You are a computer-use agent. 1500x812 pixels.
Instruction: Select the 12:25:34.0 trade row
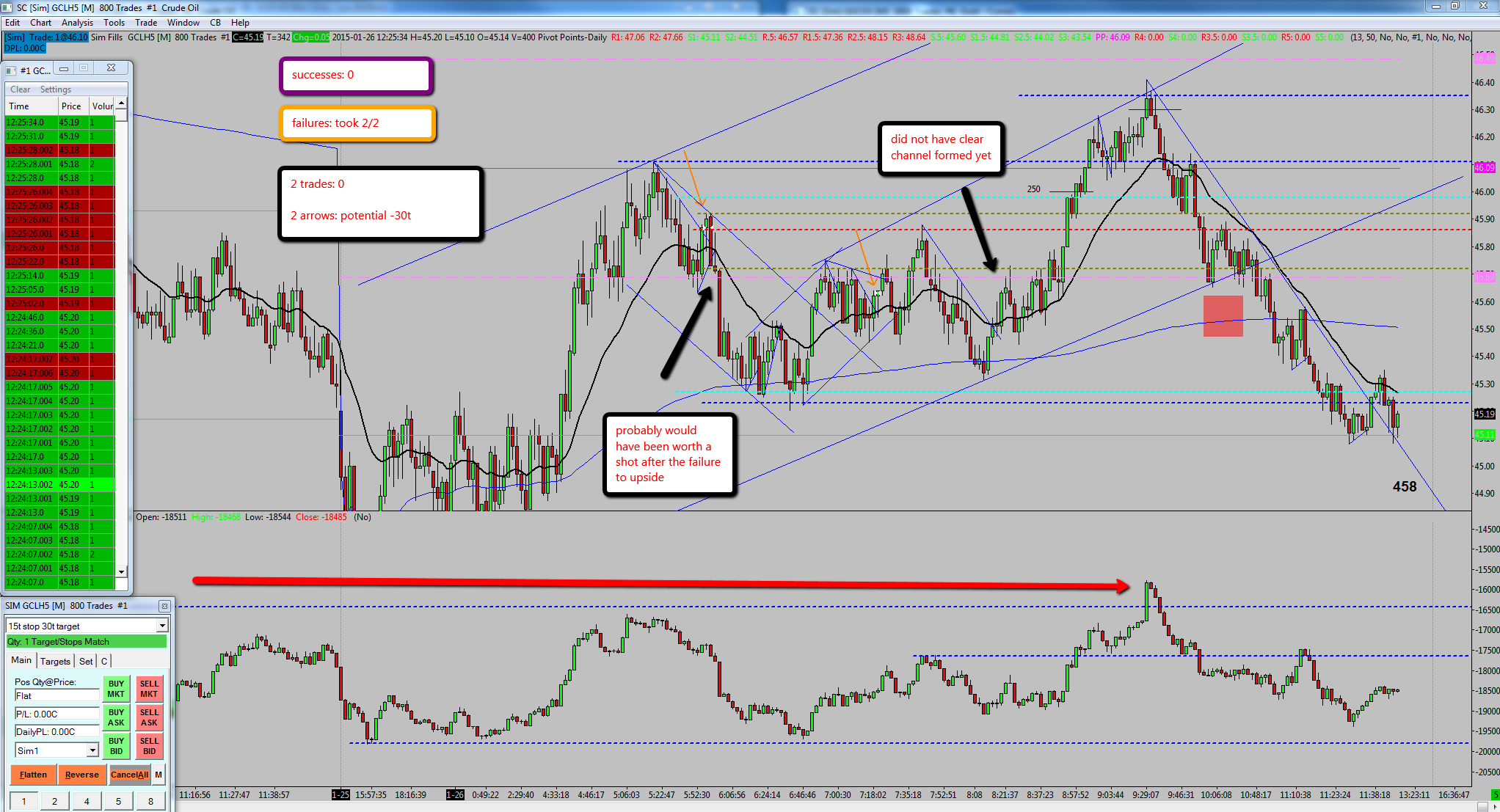59,122
